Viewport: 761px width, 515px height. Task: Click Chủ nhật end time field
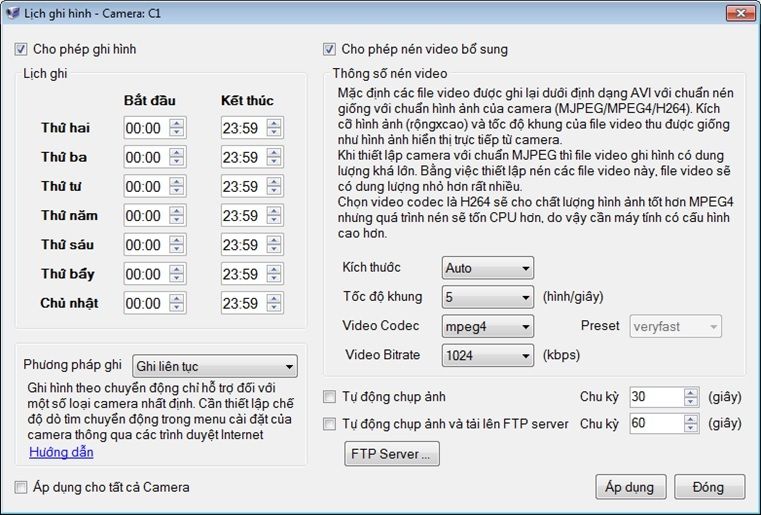point(252,303)
